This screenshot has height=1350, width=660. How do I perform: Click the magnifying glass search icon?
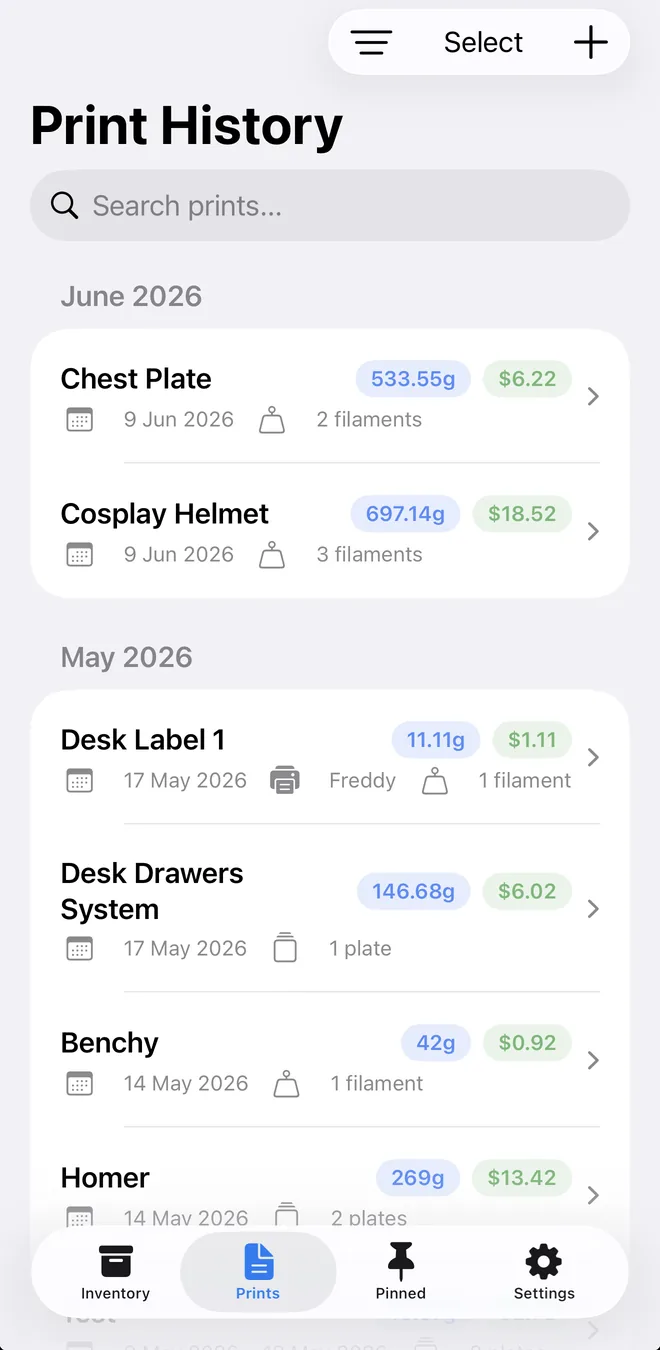point(65,205)
